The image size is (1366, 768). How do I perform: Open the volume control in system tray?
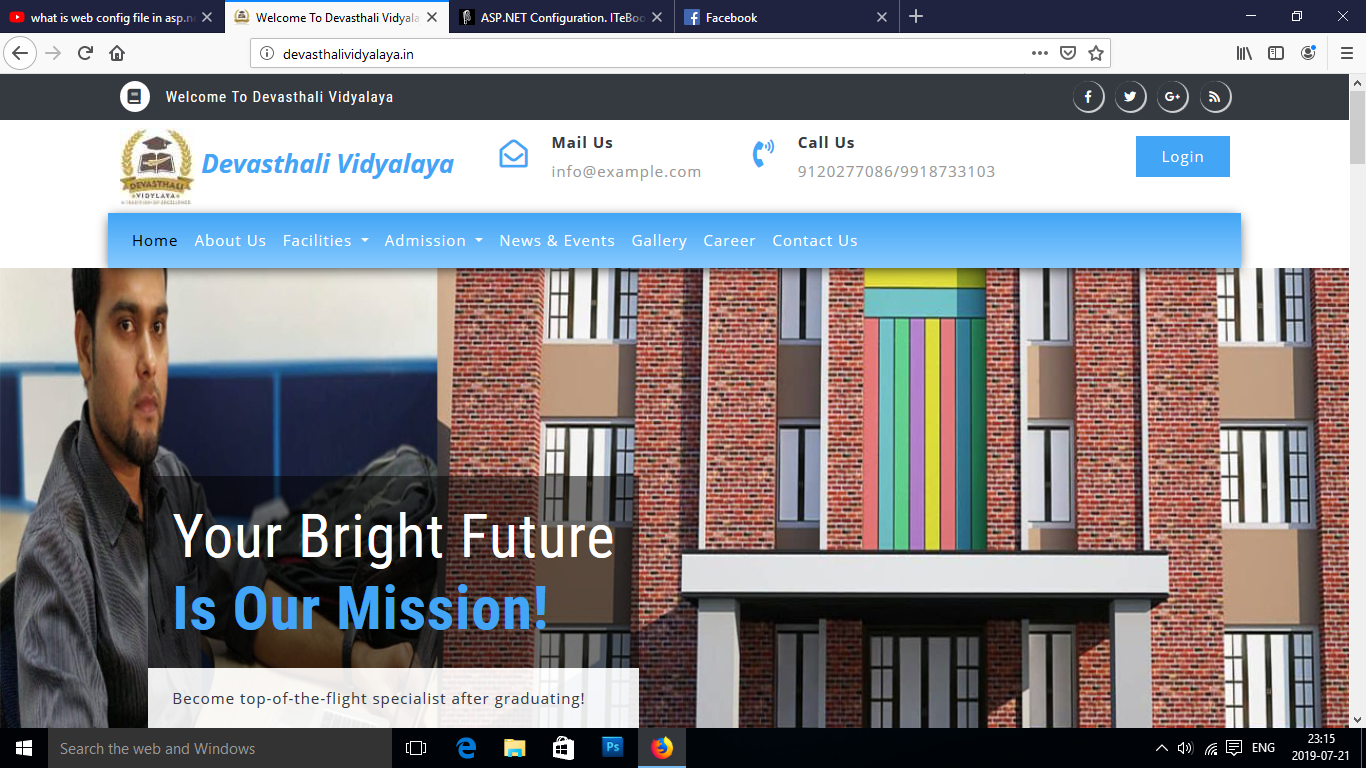[1186, 748]
